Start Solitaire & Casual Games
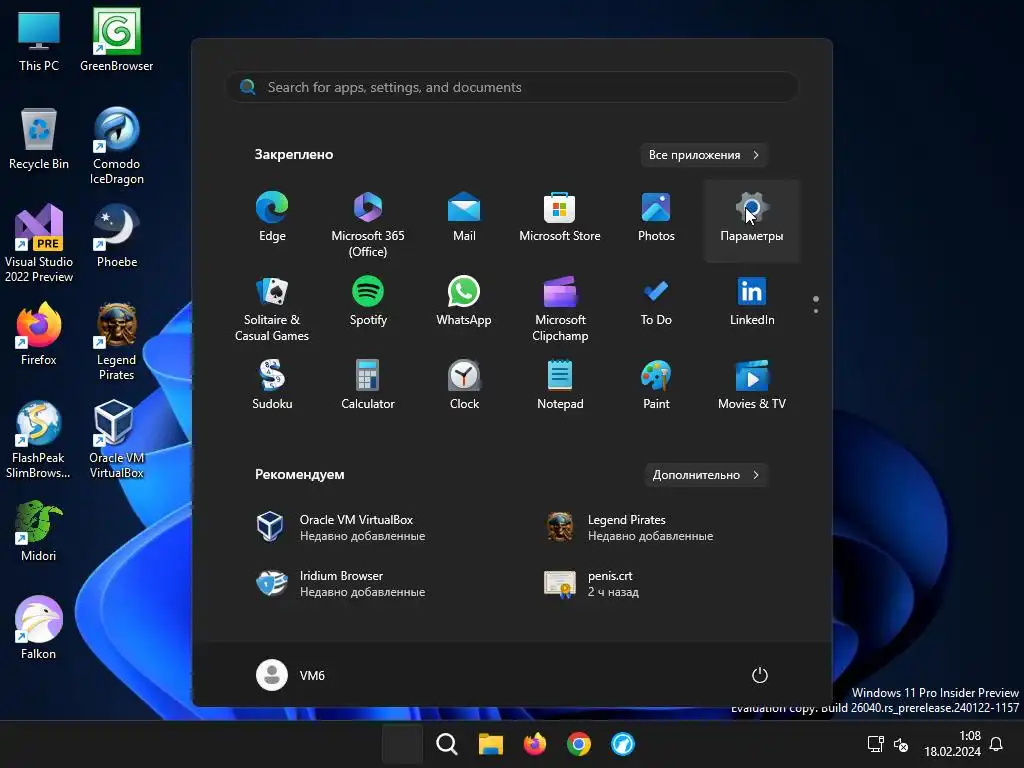Screen dimensions: 1024x768 [x=272, y=308]
